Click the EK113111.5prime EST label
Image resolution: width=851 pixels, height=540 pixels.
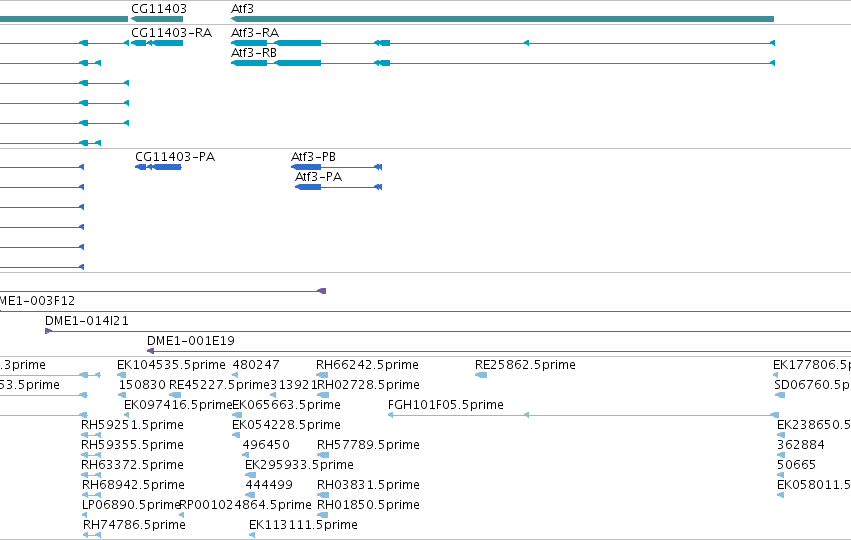click(x=303, y=525)
